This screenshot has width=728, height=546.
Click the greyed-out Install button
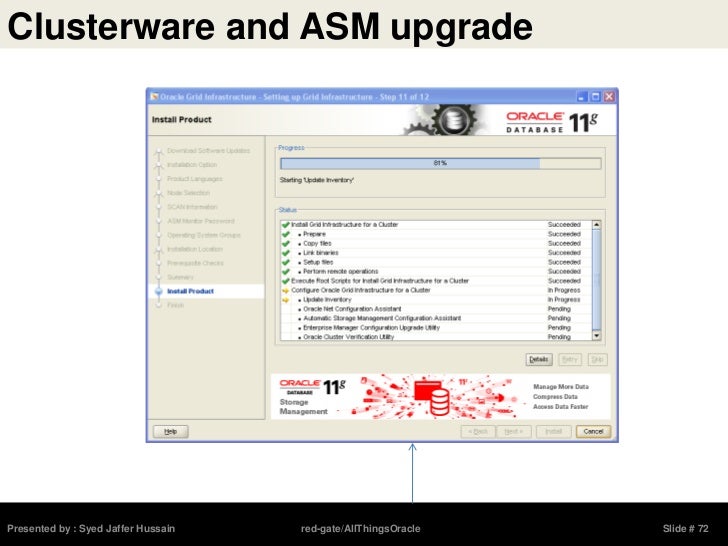[553, 431]
